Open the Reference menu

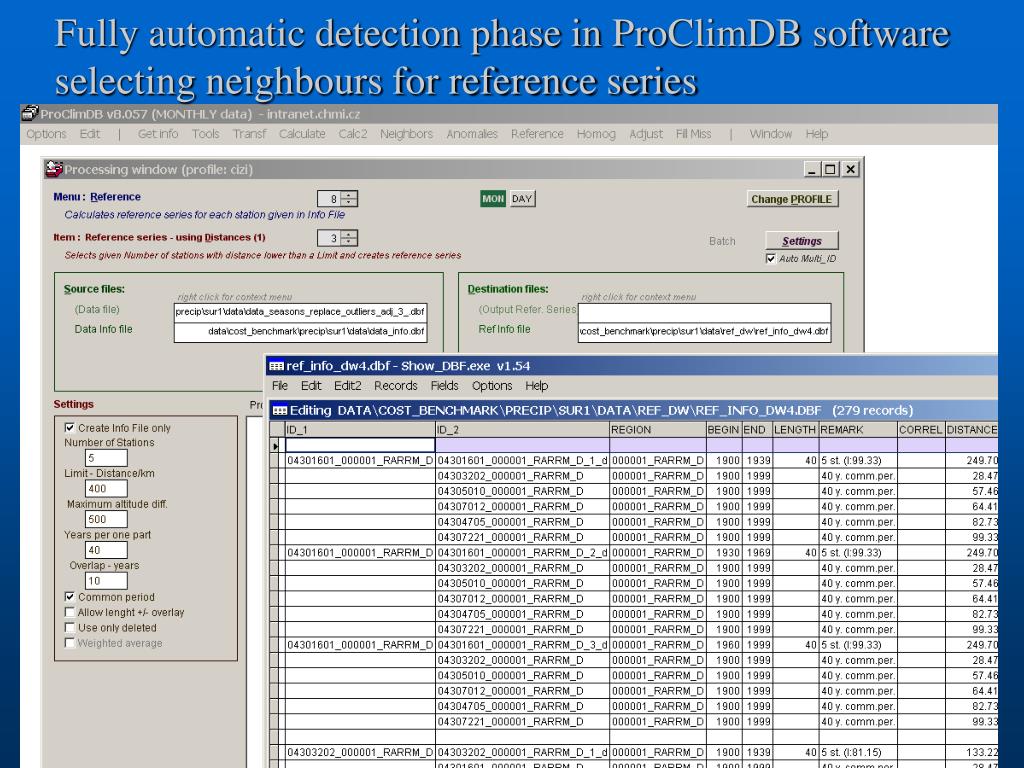537,134
